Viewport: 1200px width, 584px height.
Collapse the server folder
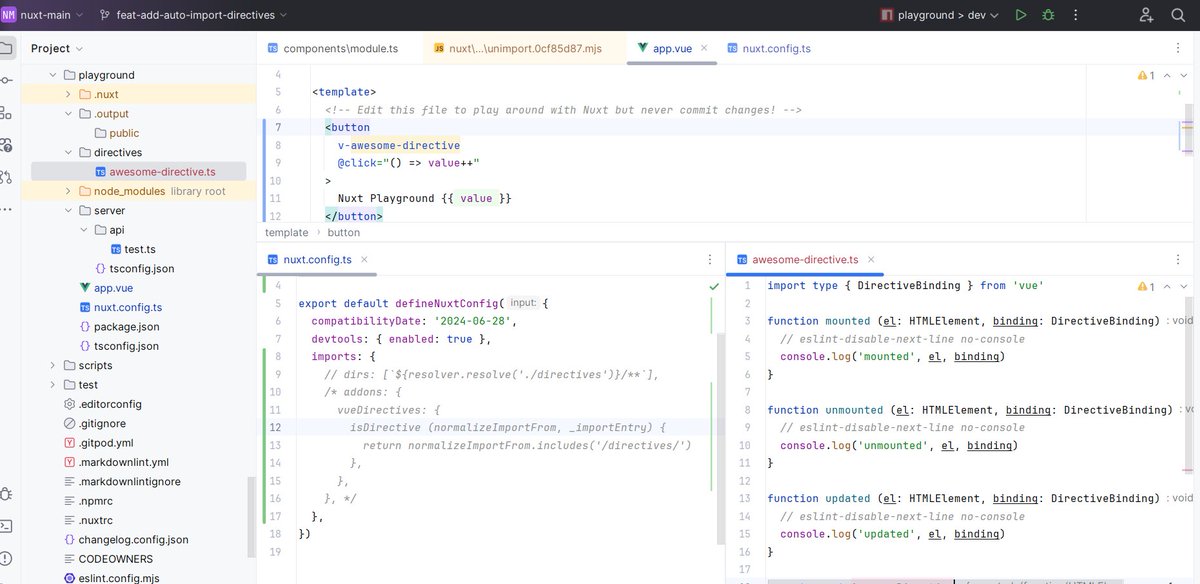point(69,210)
